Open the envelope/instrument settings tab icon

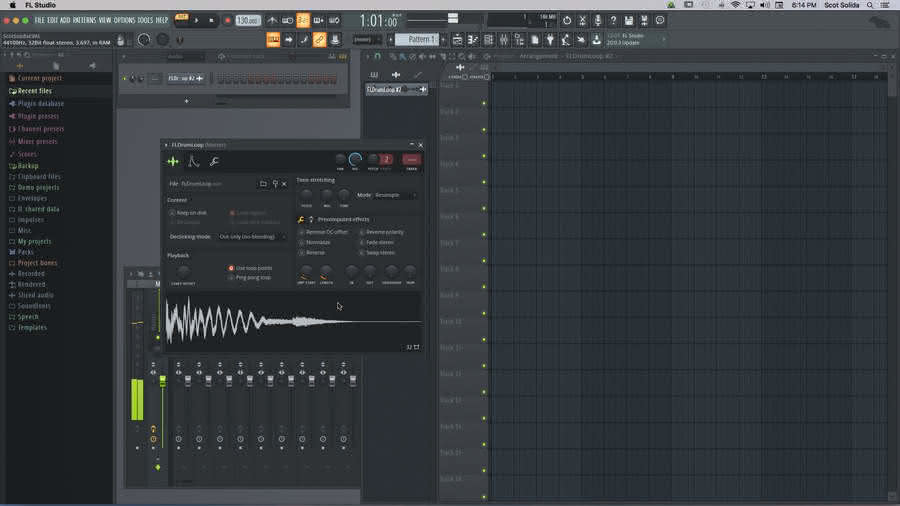pyautogui.click(x=194, y=161)
